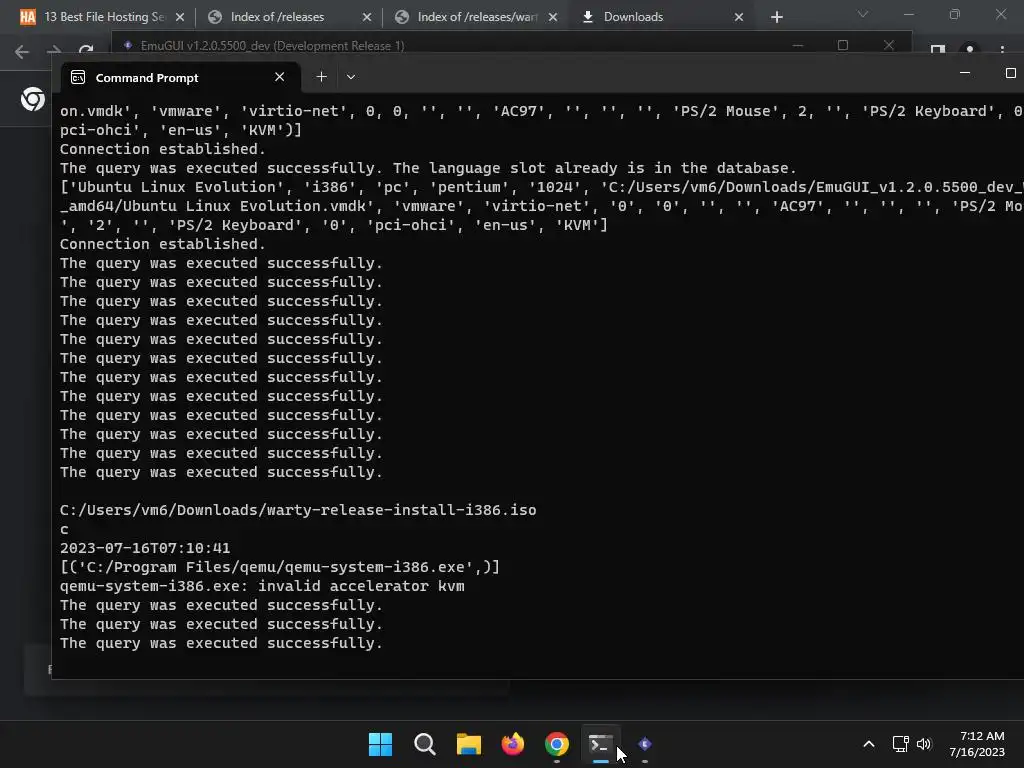Screen dimensions: 1024x768
Task: Open Chrome three-dot menu
Action: pos(1002,50)
